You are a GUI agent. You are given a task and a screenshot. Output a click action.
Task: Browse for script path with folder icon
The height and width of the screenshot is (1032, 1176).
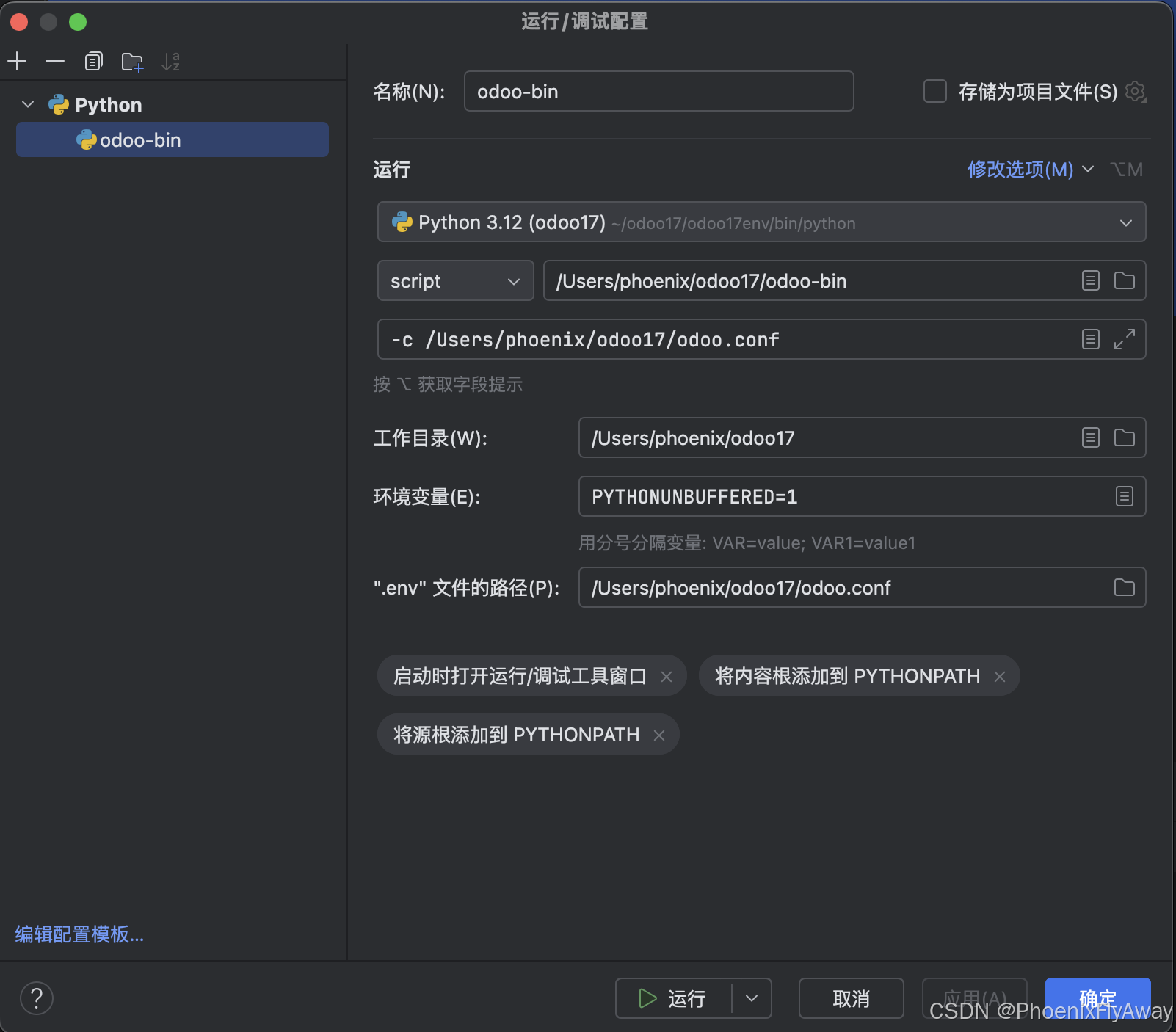(1125, 280)
